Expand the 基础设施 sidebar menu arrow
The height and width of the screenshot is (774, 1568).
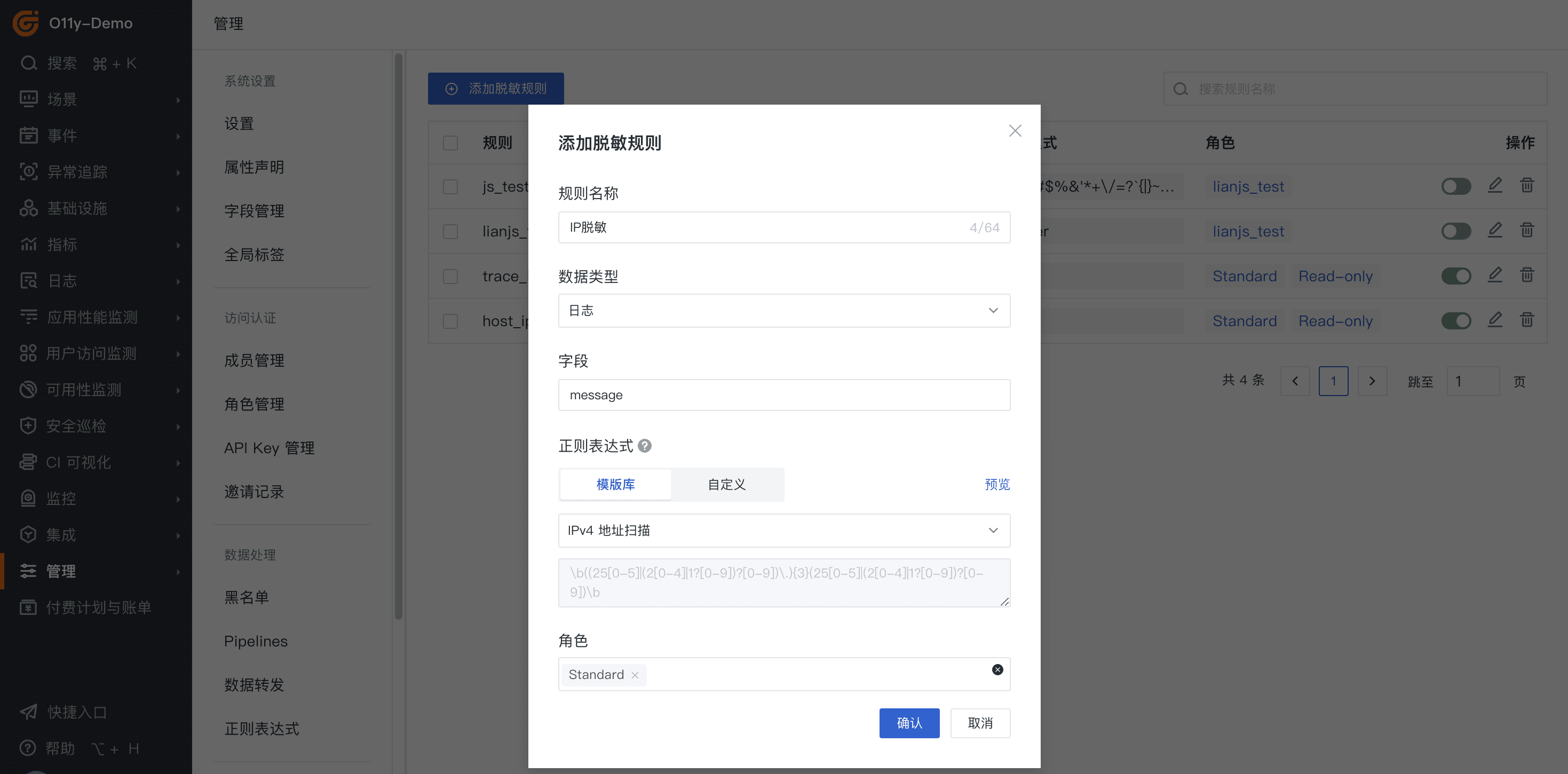tap(178, 209)
